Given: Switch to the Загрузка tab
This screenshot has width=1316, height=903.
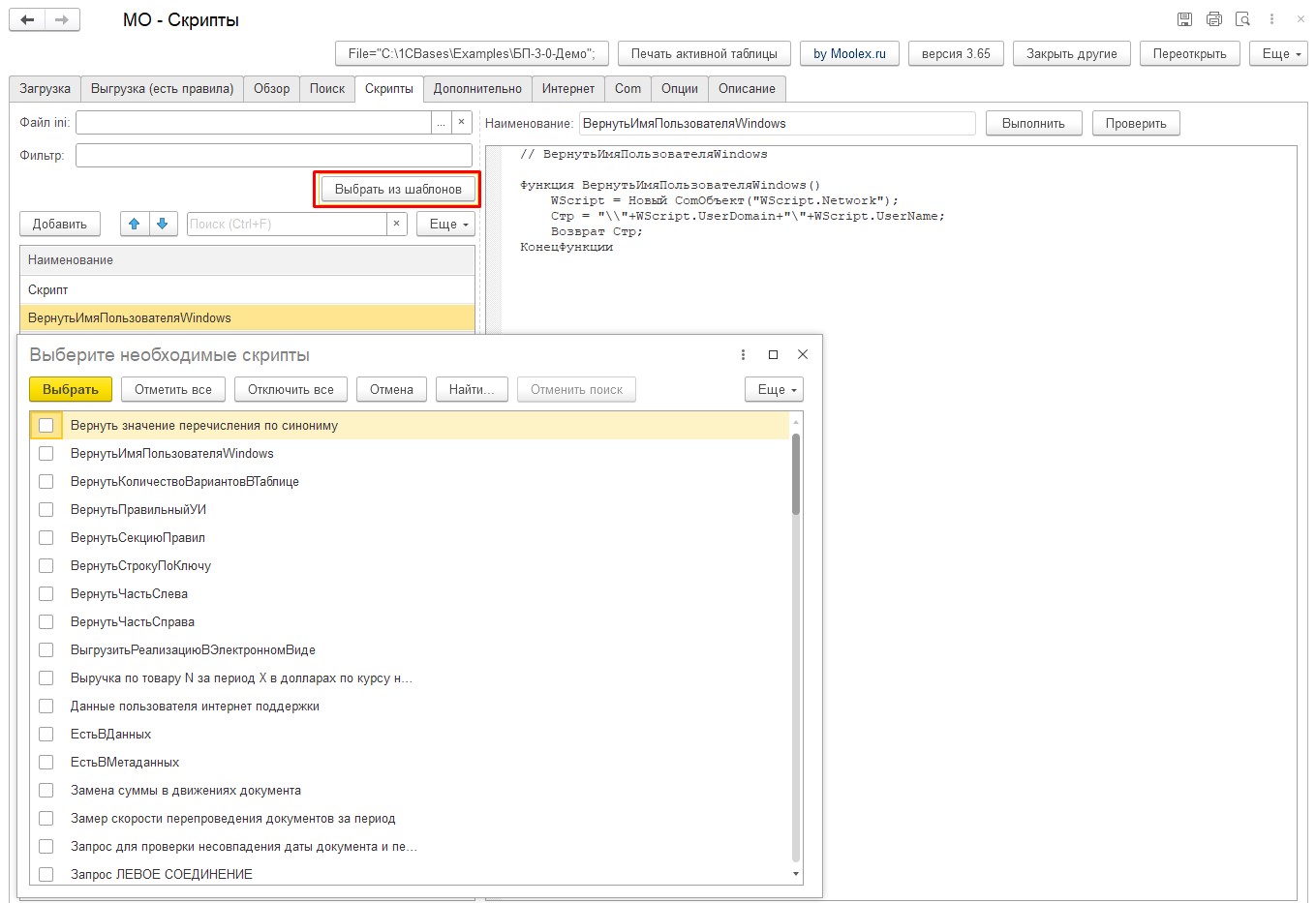Looking at the screenshot, I should pyautogui.click(x=45, y=88).
